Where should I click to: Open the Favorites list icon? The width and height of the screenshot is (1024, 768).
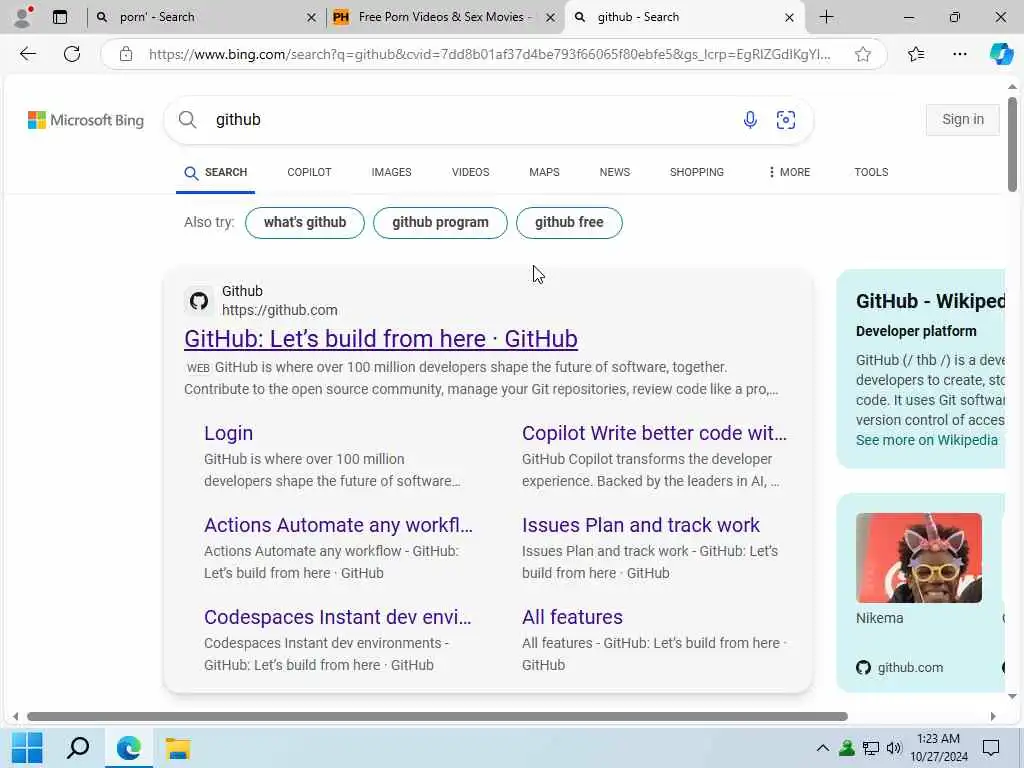coord(916,54)
